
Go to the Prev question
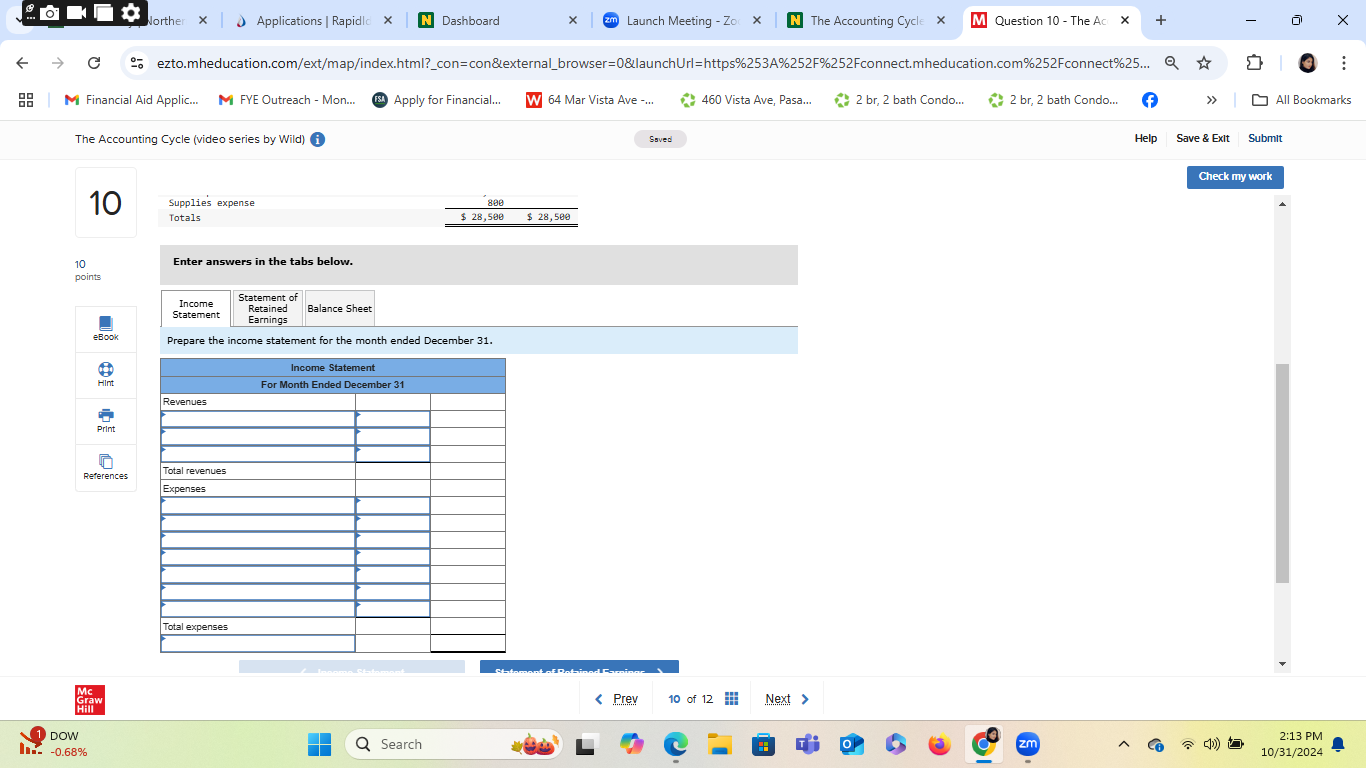point(616,699)
